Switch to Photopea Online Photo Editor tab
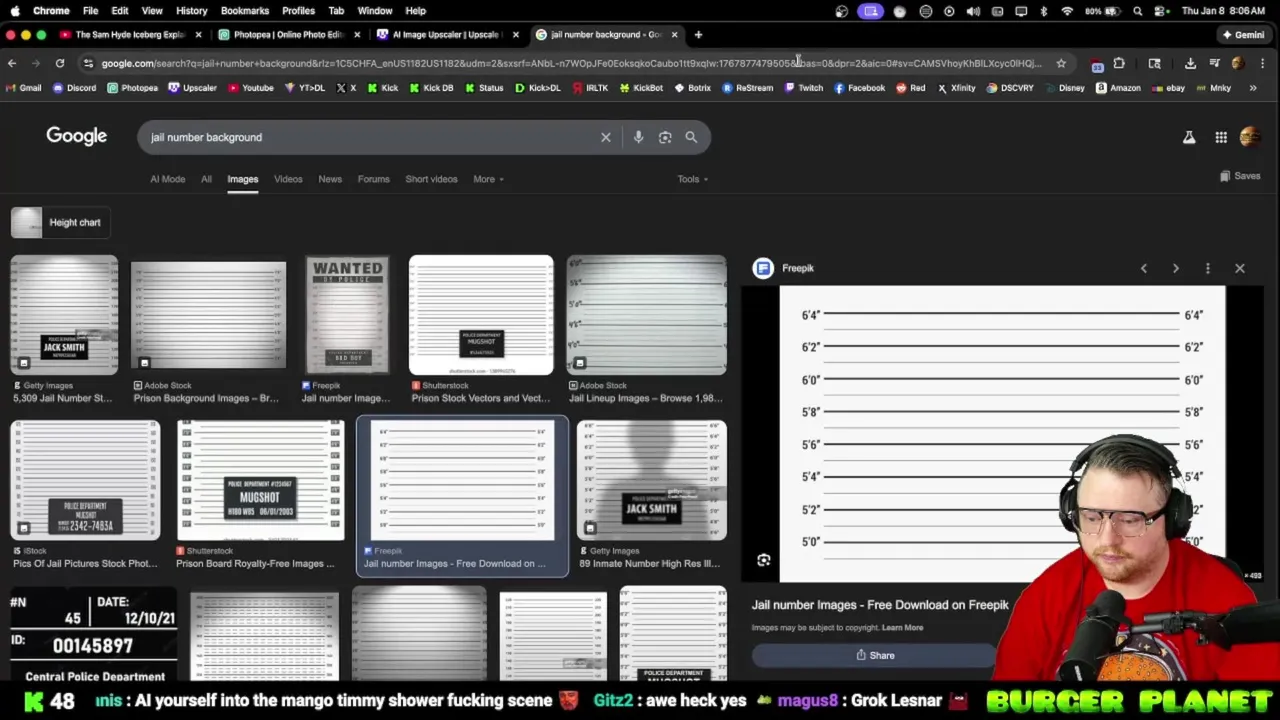This screenshot has height=720, width=1280. (289, 34)
